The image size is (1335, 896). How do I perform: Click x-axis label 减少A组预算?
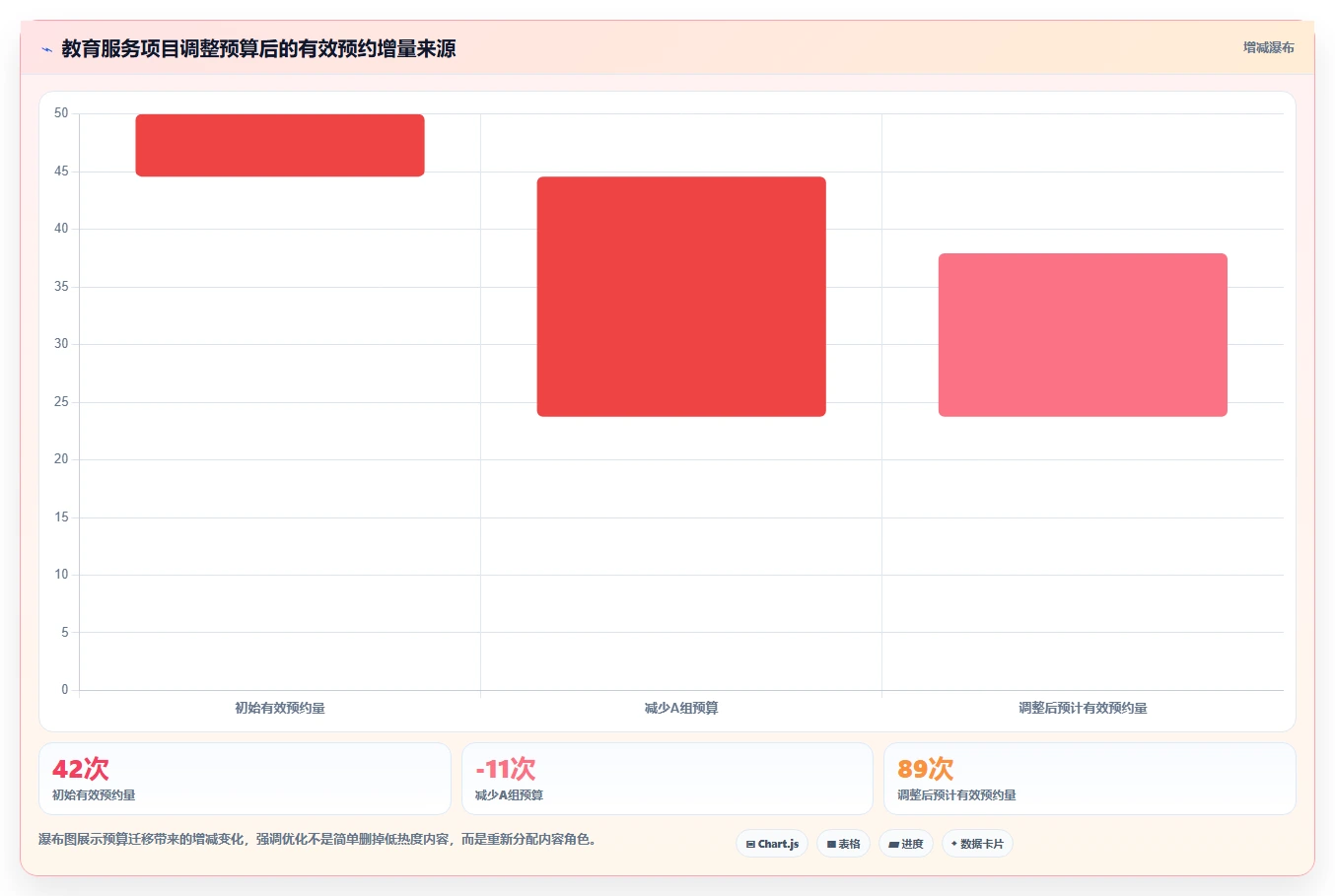pyautogui.click(x=681, y=708)
